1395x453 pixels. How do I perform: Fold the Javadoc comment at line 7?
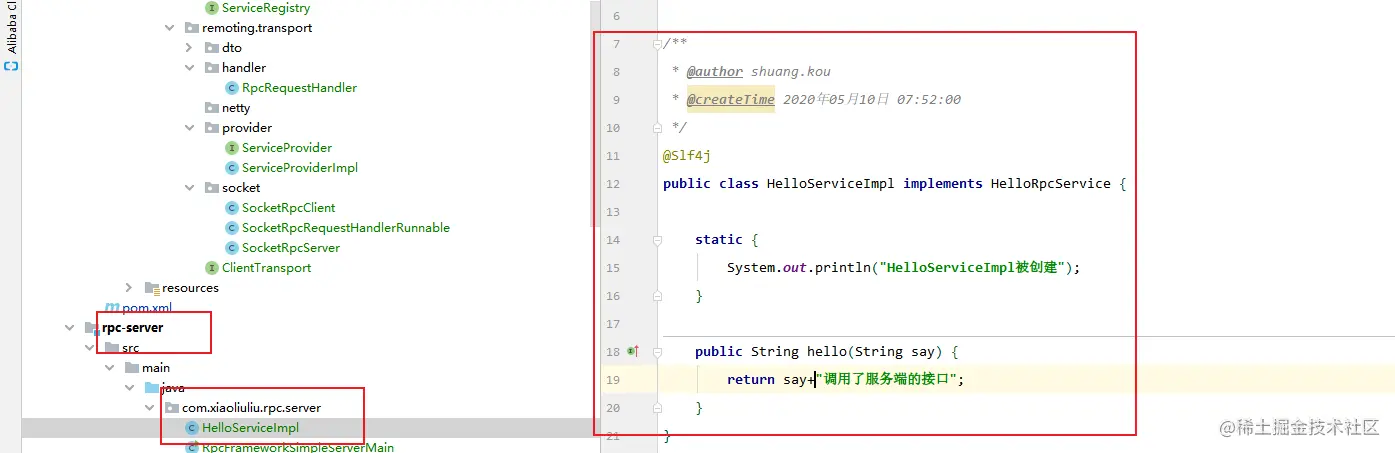pos(656,44)
